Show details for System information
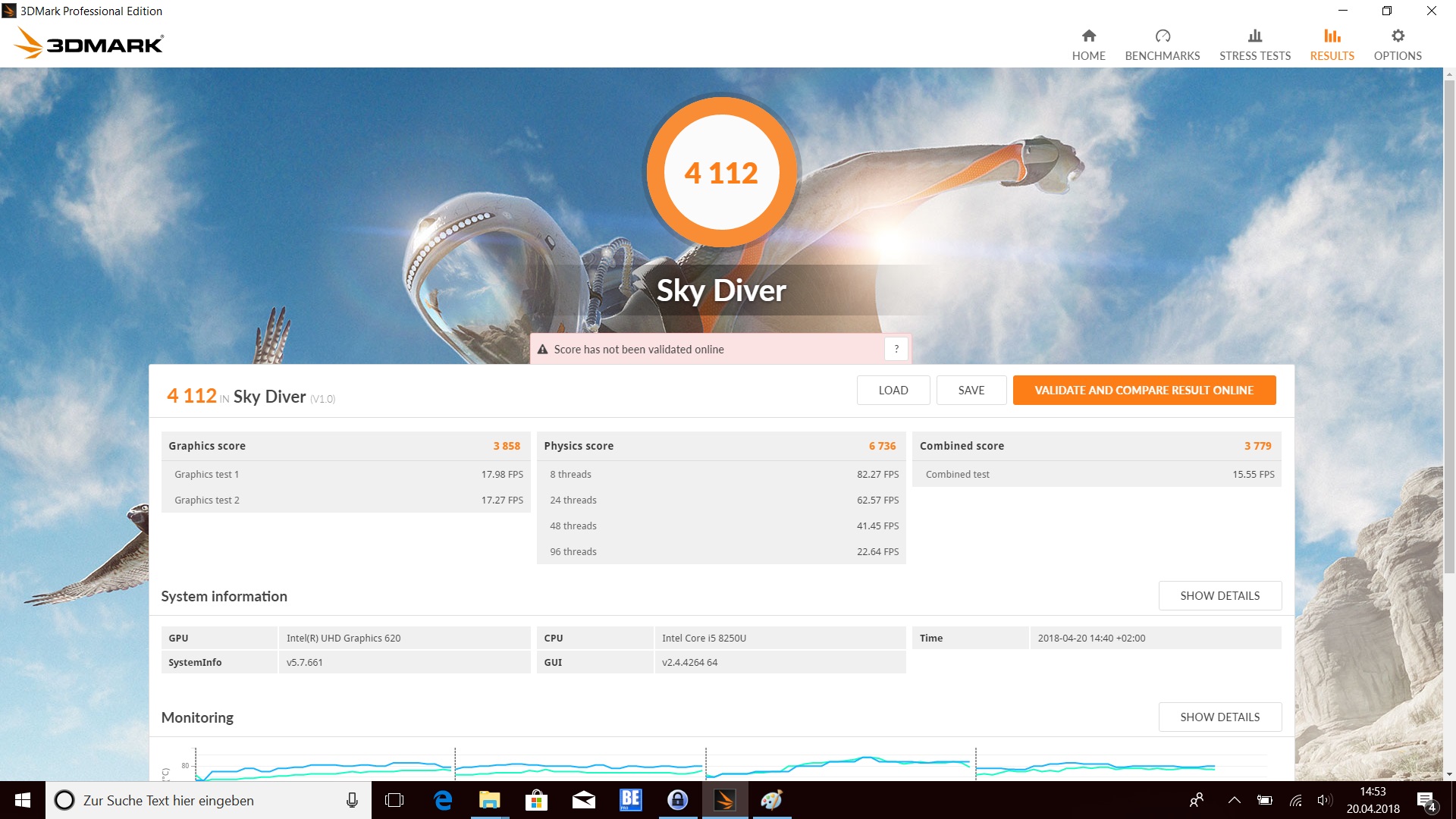 [1219, 596]
